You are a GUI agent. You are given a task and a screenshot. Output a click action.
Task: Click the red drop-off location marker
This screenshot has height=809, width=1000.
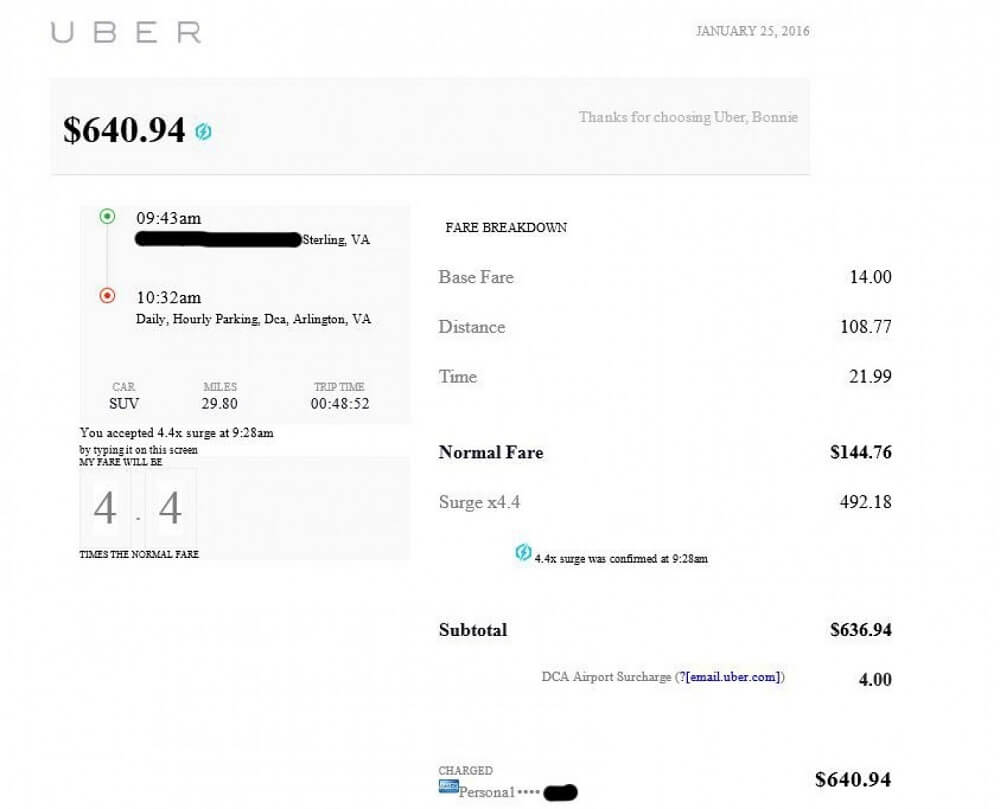click(x=108, y=296)
